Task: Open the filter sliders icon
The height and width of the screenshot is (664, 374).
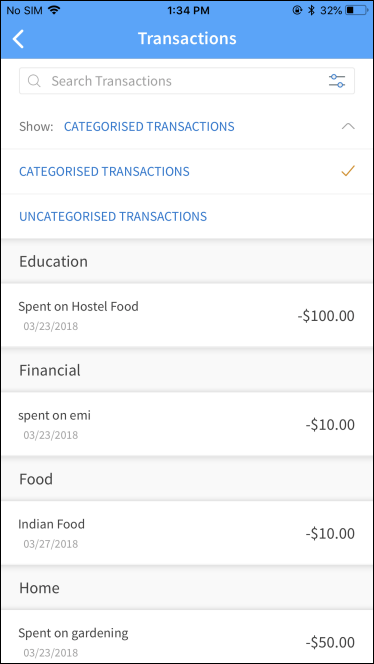Action: (x=337, y=80)
